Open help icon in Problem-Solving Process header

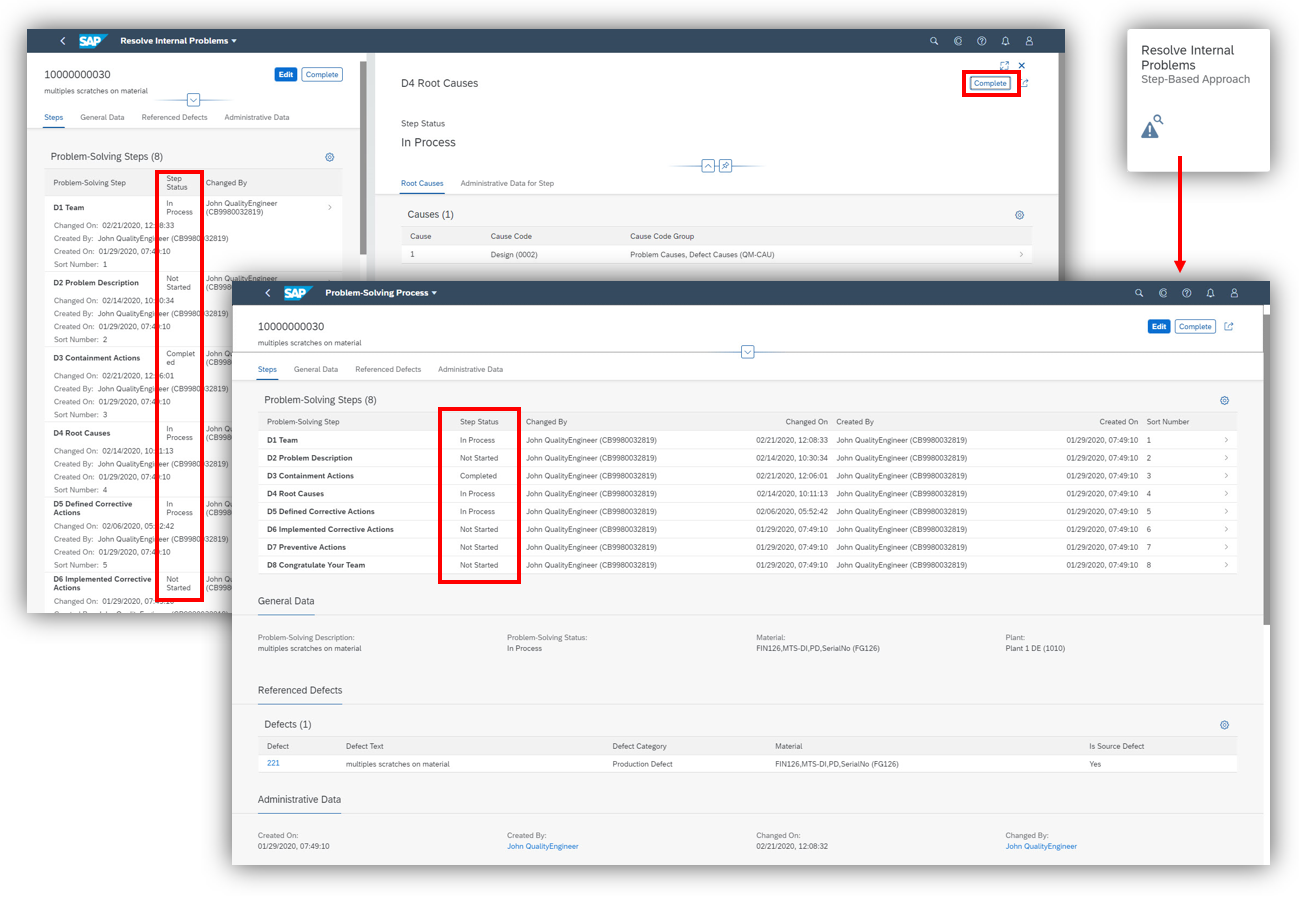click(1186, 293)
